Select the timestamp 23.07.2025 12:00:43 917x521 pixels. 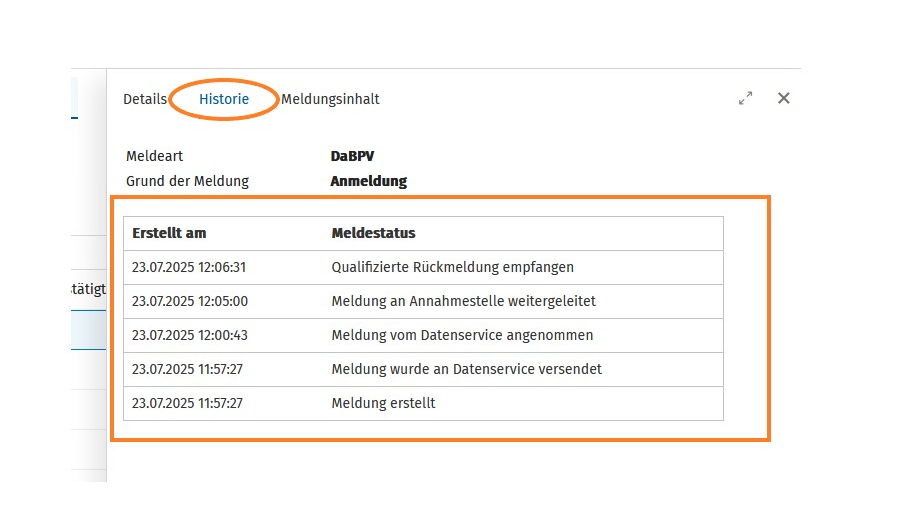click(x=189, y=335)
